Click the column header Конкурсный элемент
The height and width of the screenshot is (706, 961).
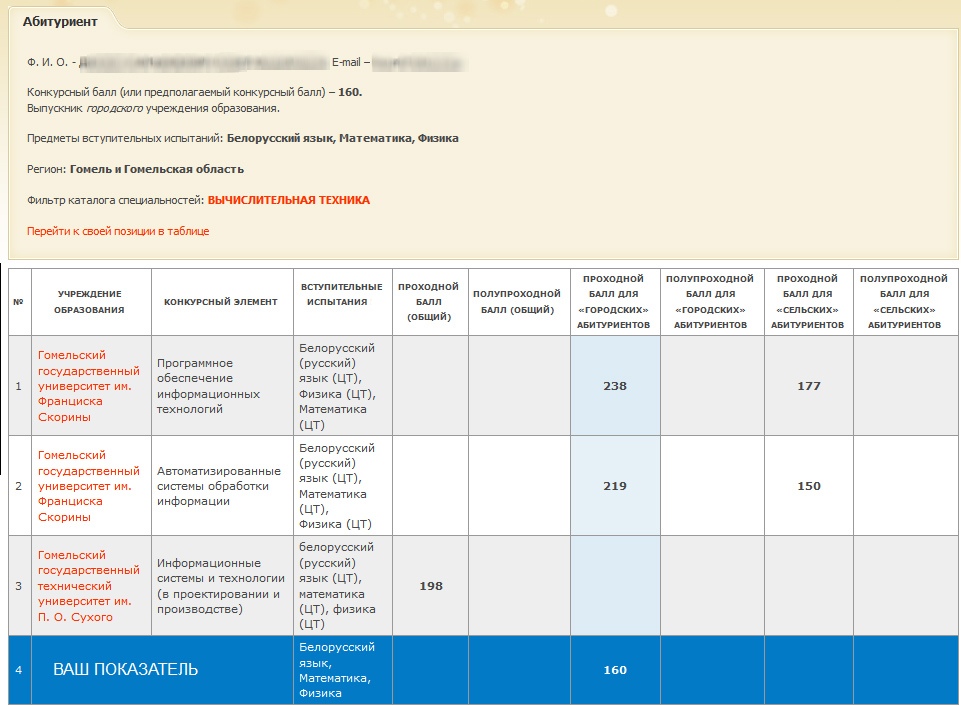[221, 302]
